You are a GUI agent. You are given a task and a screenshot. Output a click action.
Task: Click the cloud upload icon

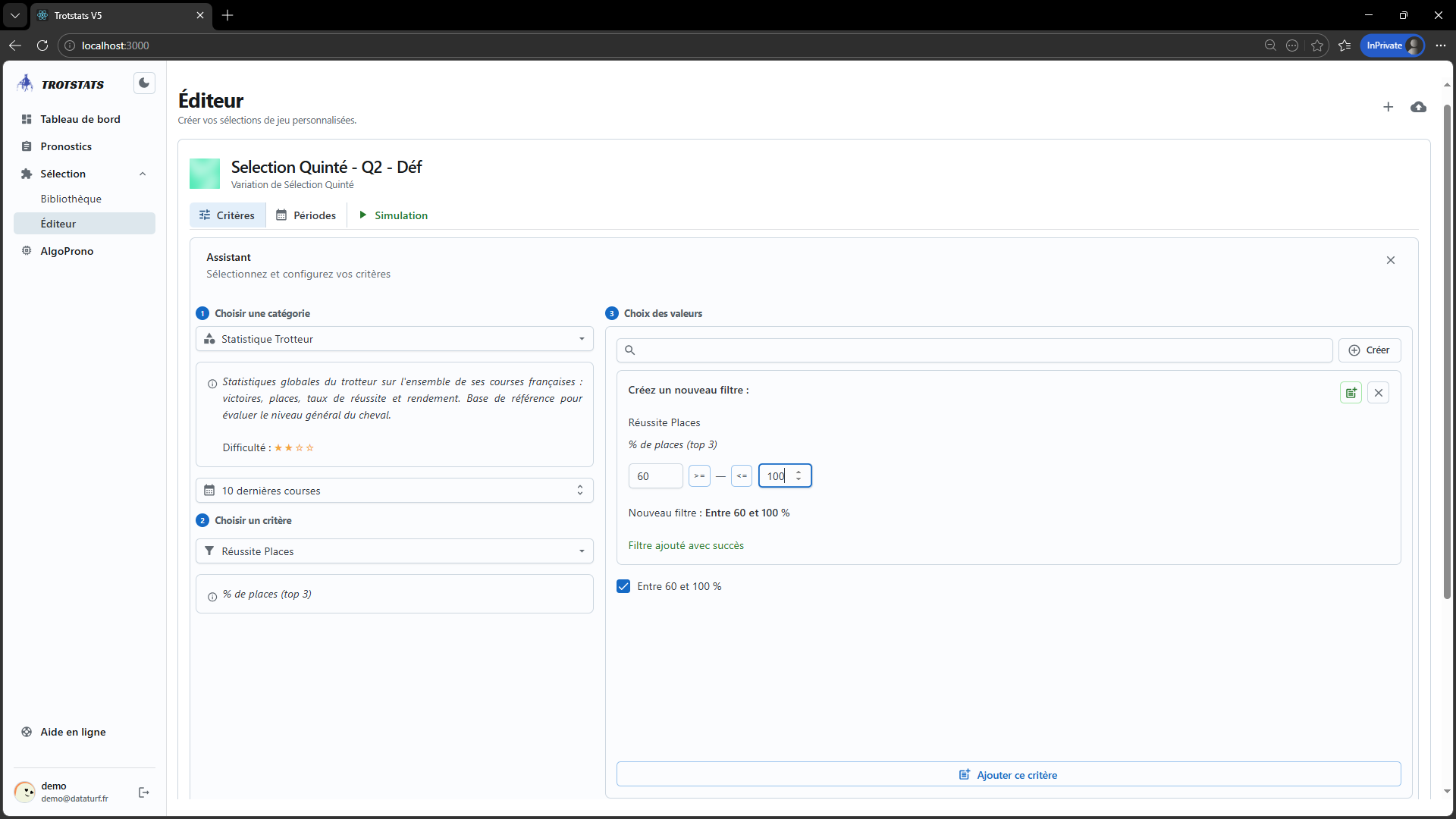click(1418, 107)
